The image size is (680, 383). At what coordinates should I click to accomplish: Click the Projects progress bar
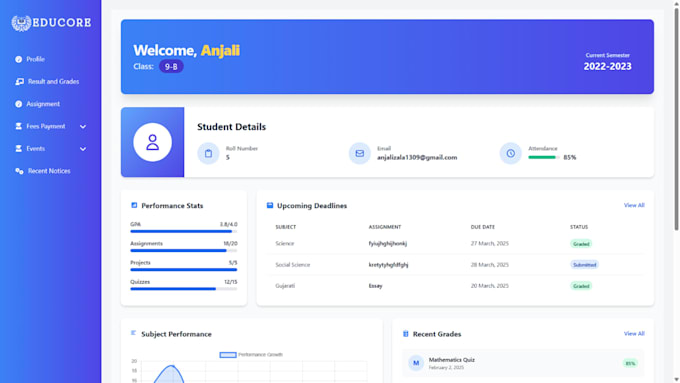point(183,270)
